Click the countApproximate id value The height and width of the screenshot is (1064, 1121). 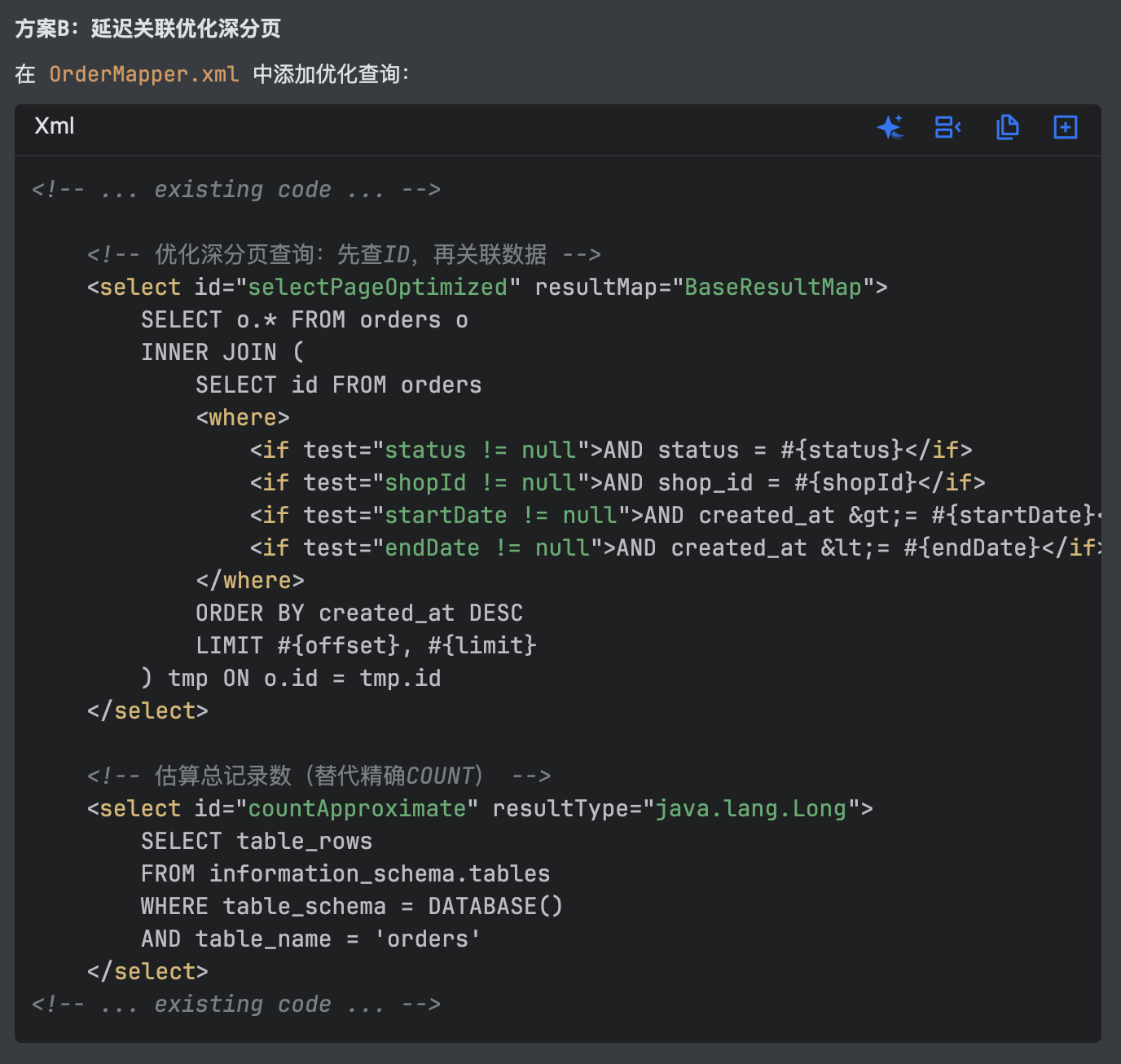(x=357, y=808)
